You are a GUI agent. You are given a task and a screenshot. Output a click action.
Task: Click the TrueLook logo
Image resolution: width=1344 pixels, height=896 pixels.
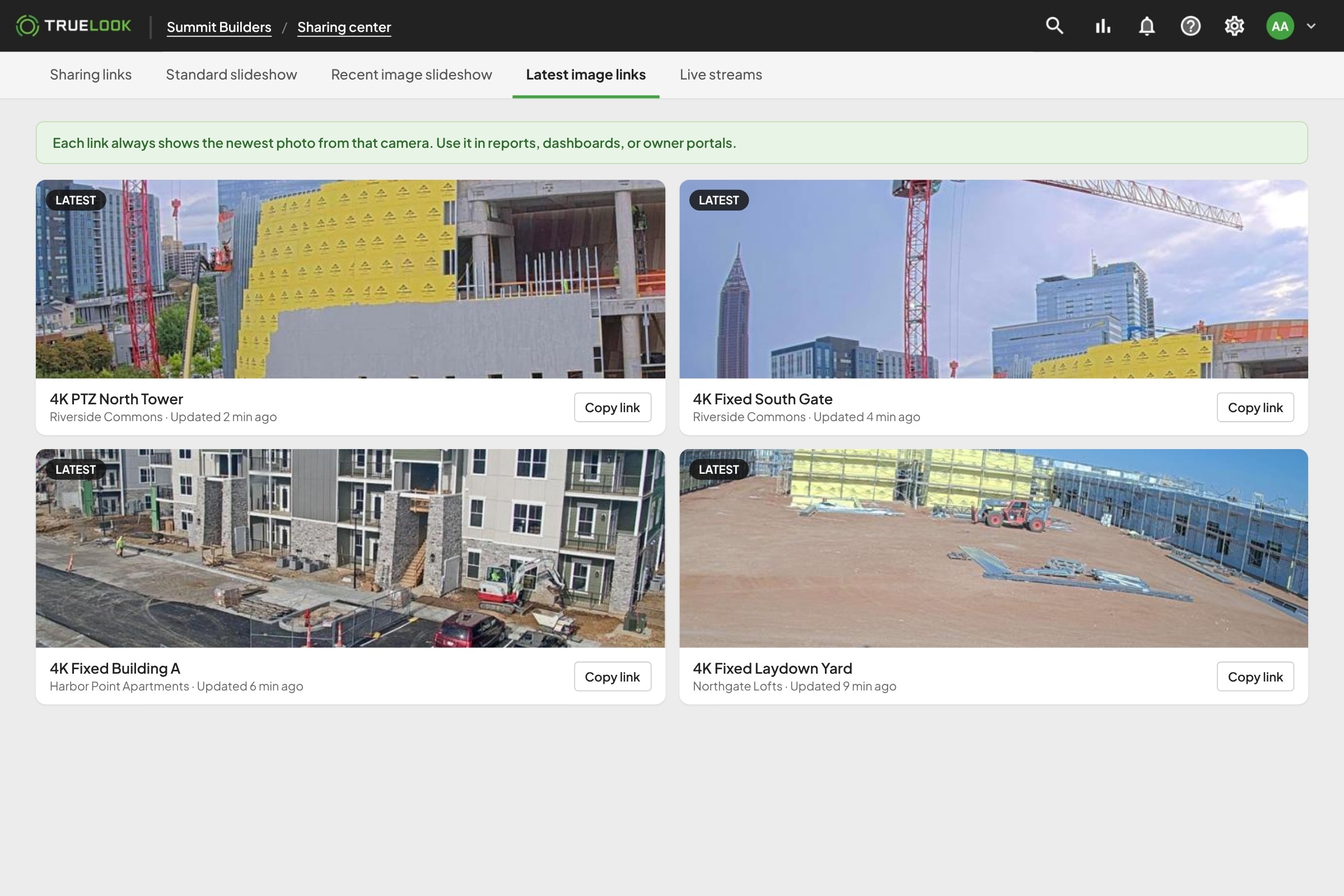[74, 26]
